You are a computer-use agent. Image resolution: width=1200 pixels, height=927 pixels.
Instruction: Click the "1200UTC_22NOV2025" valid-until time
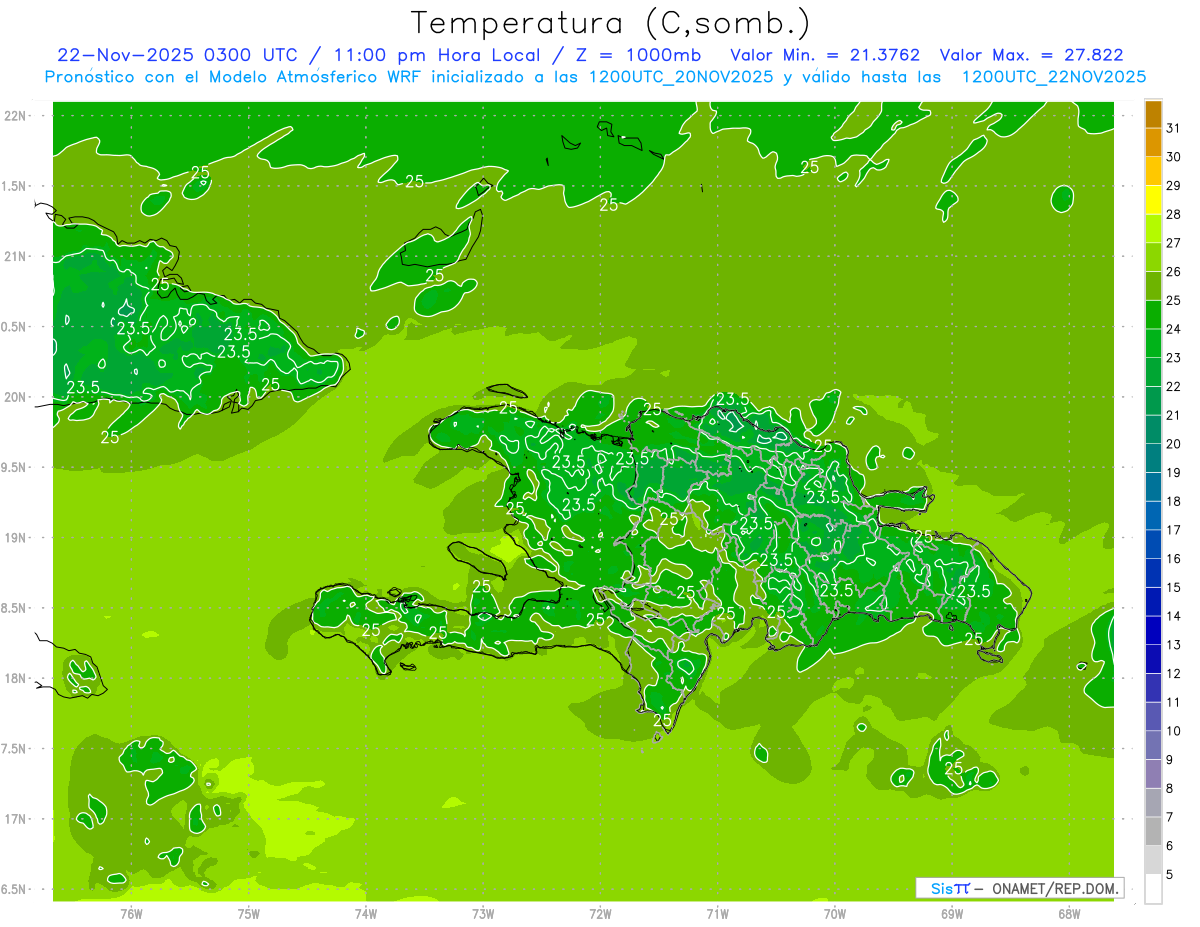[x=1053, y=76]
